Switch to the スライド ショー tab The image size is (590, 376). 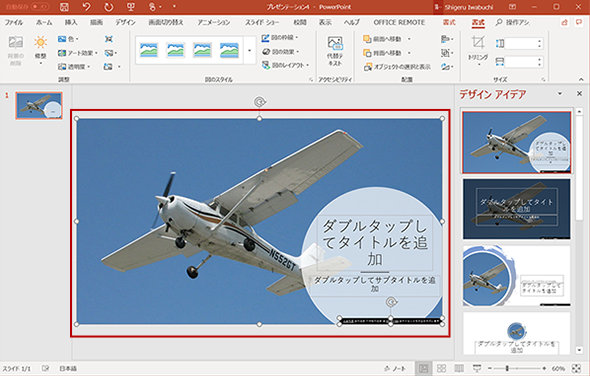point(262,23)
